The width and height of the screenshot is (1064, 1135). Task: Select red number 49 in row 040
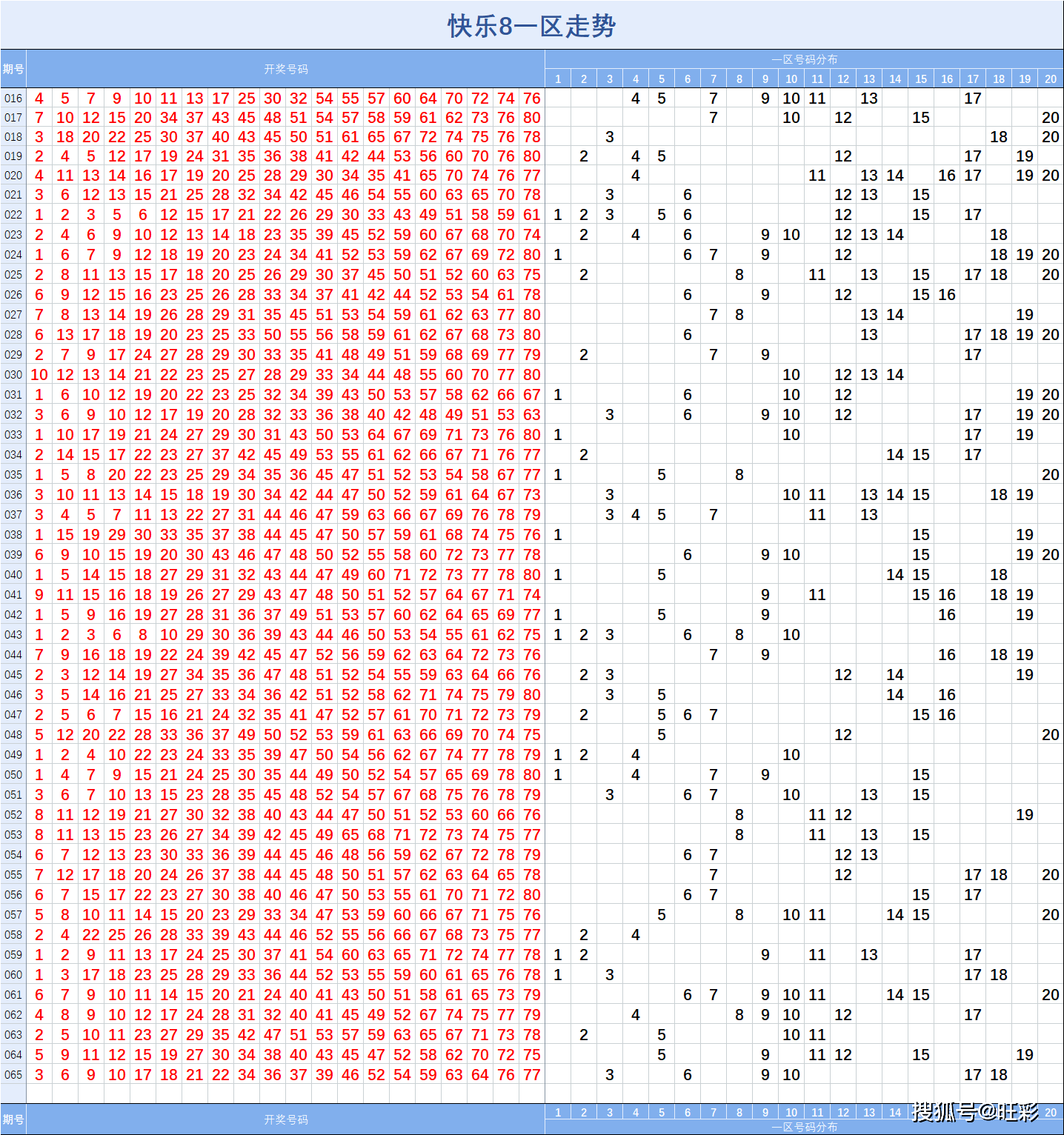pos(350,575)
